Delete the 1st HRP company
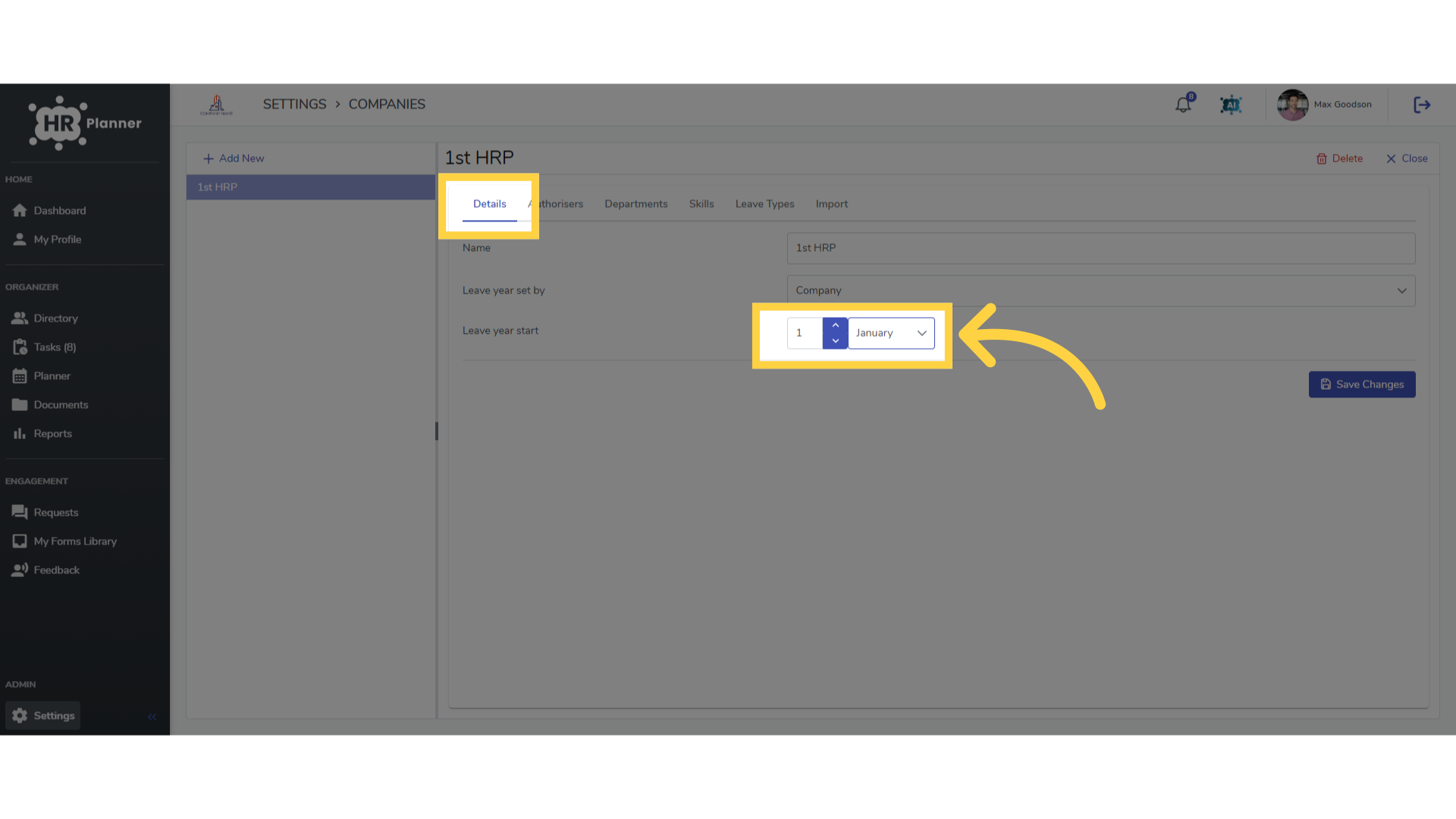1456x819 pixels. 1340,158
